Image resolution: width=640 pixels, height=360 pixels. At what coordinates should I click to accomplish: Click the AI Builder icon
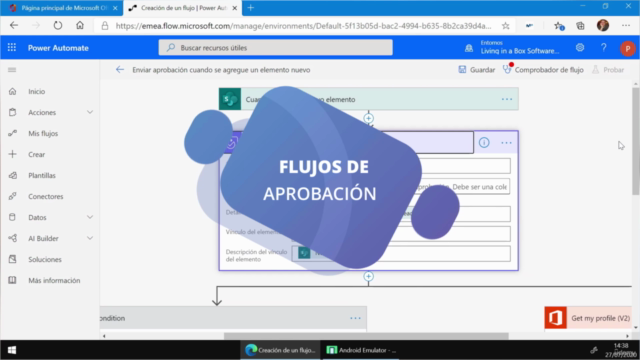point(12,238)
